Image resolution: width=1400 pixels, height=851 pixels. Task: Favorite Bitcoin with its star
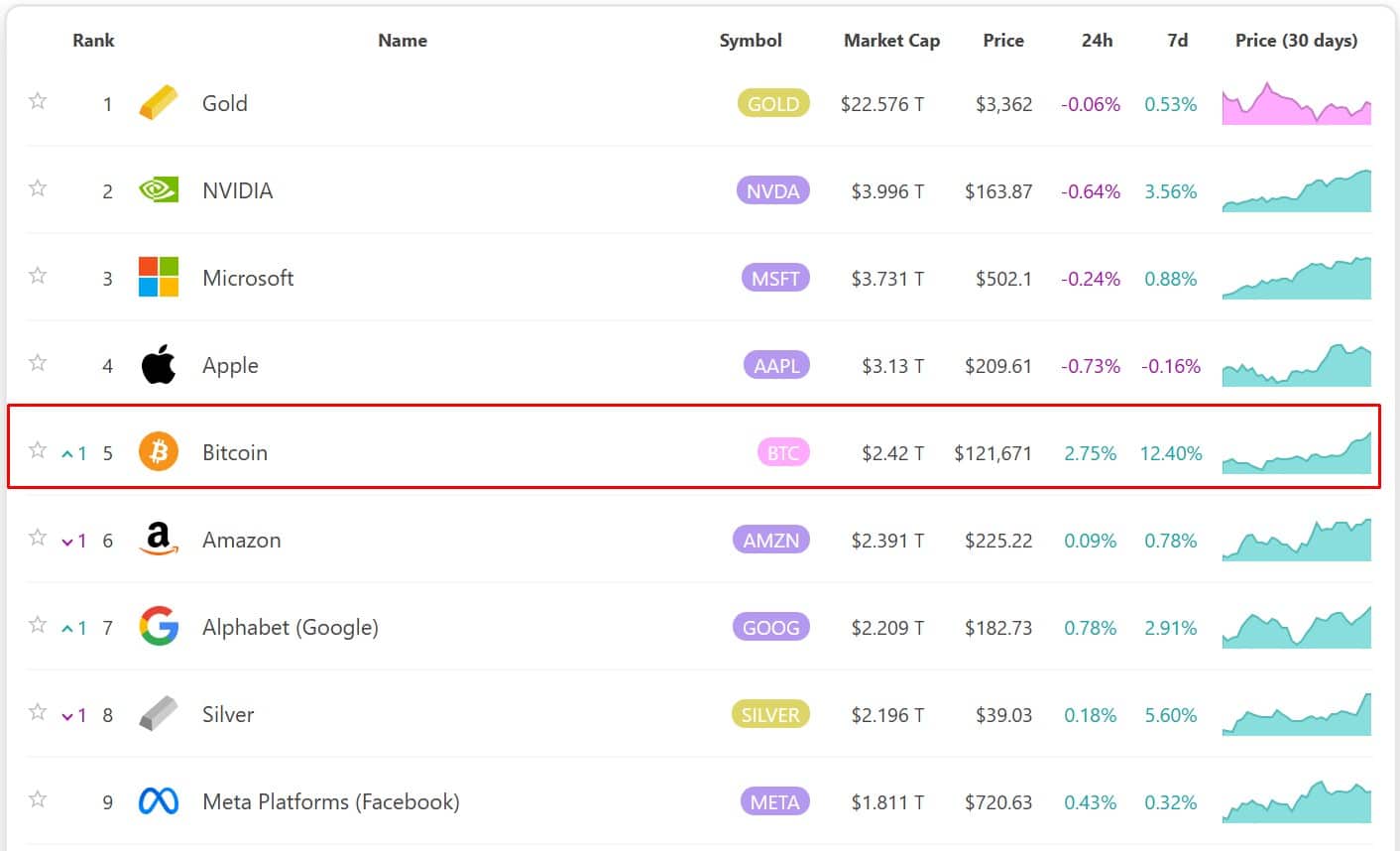[x=38, y=450]
